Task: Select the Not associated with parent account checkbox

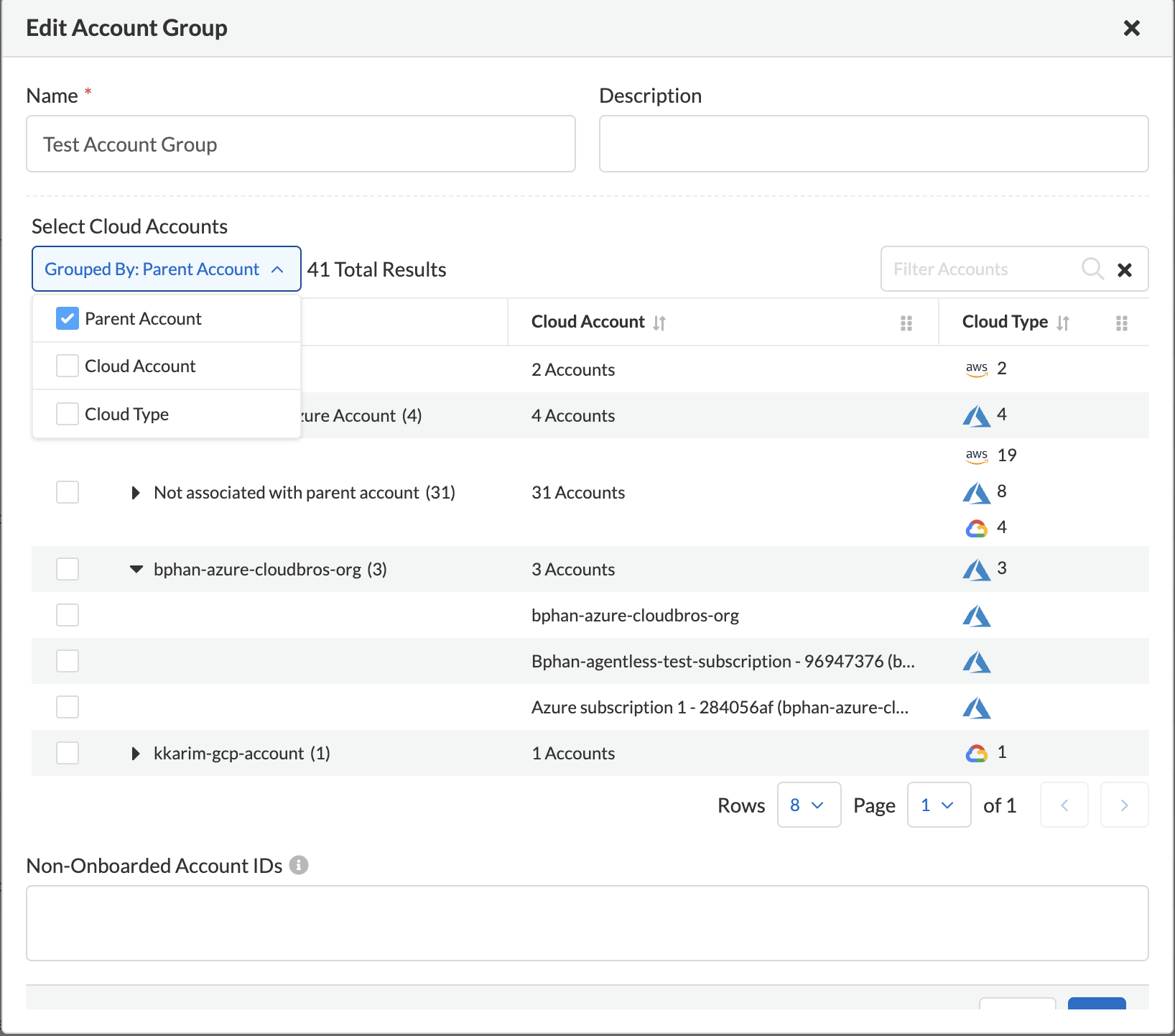Action: click(68, 492)
